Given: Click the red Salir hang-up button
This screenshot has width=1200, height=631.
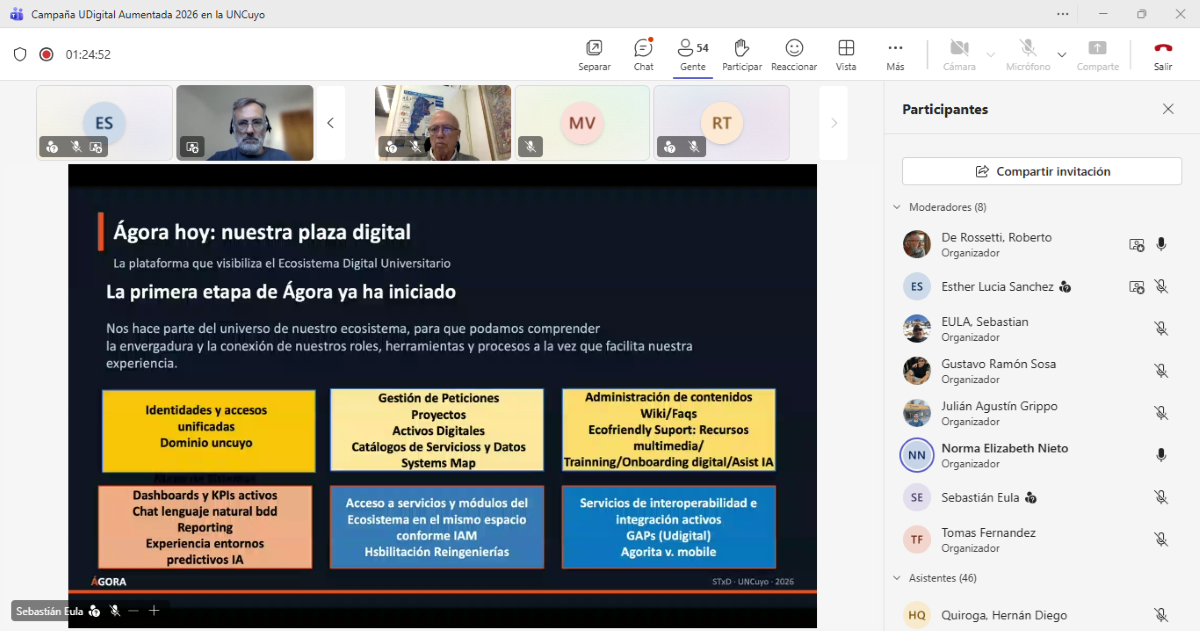Looking at the screenshot, I should coord(1162,54).
